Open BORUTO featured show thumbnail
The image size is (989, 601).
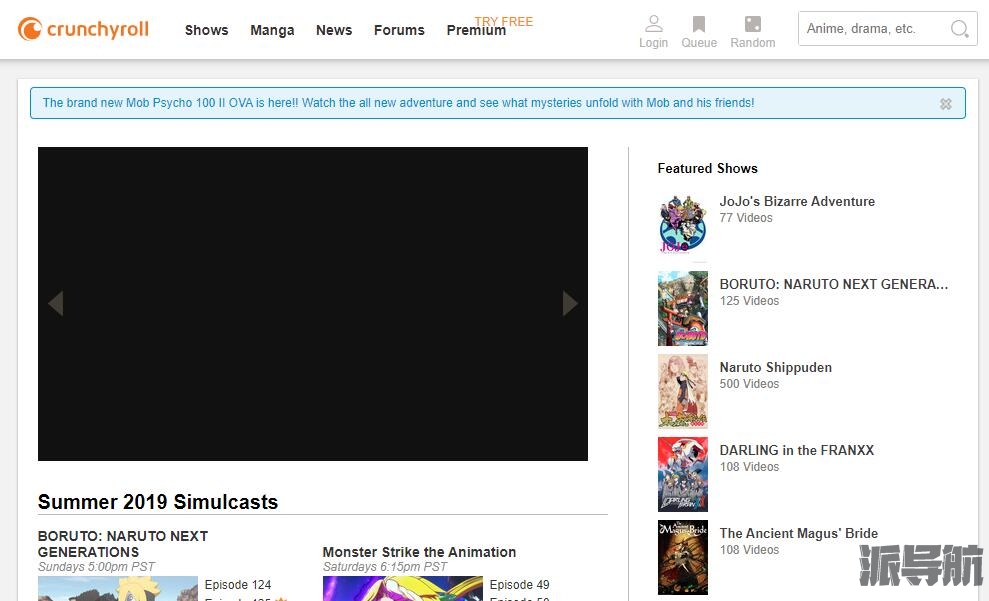[x=682, y=308]
